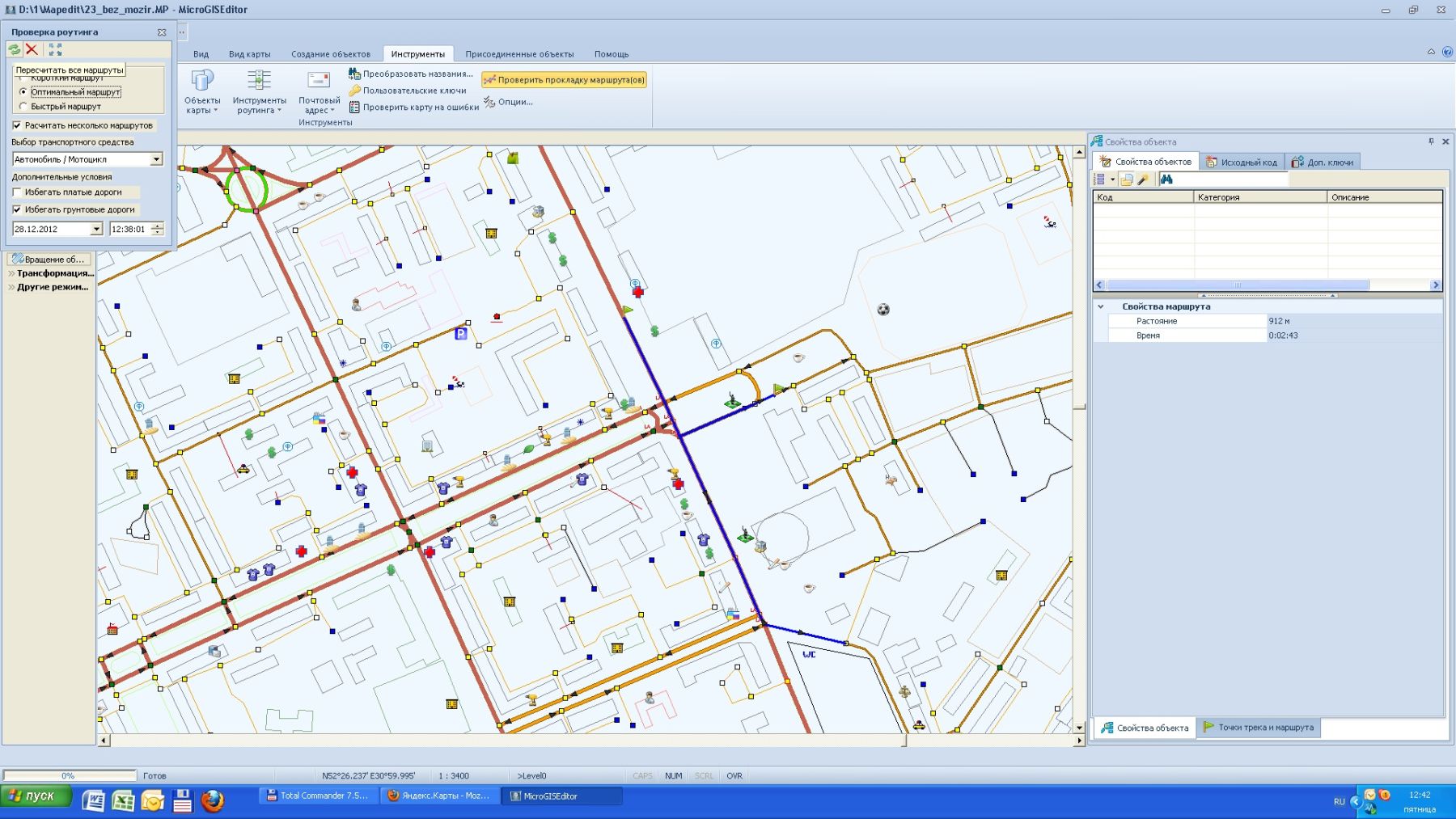Click the binoculars search icon in properties panel
This screenshot has width=1456, height=819.
1166,179
